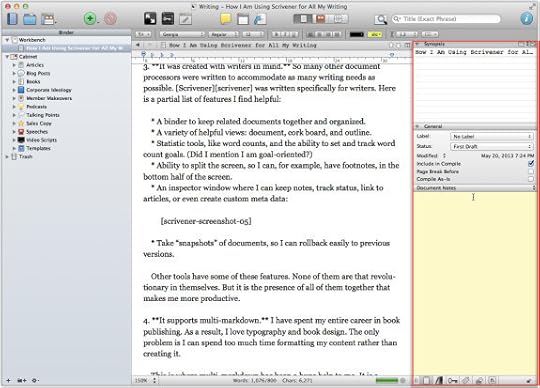The image size is (540, 388).
Task: Click the red Trash delete icon
Action: (111, 18)
